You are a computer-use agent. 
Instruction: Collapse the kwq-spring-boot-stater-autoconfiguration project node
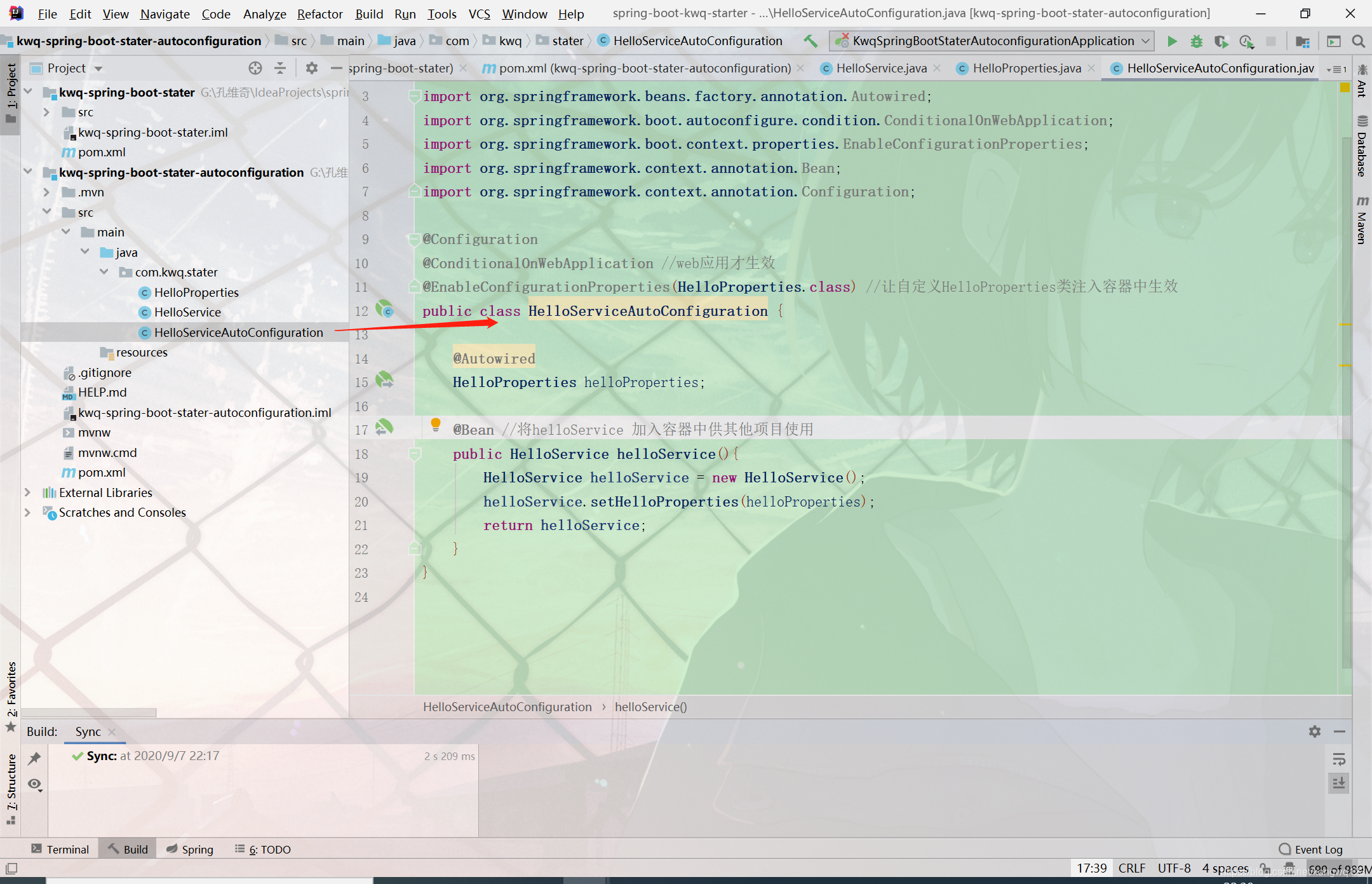click(x=28, y=172)
